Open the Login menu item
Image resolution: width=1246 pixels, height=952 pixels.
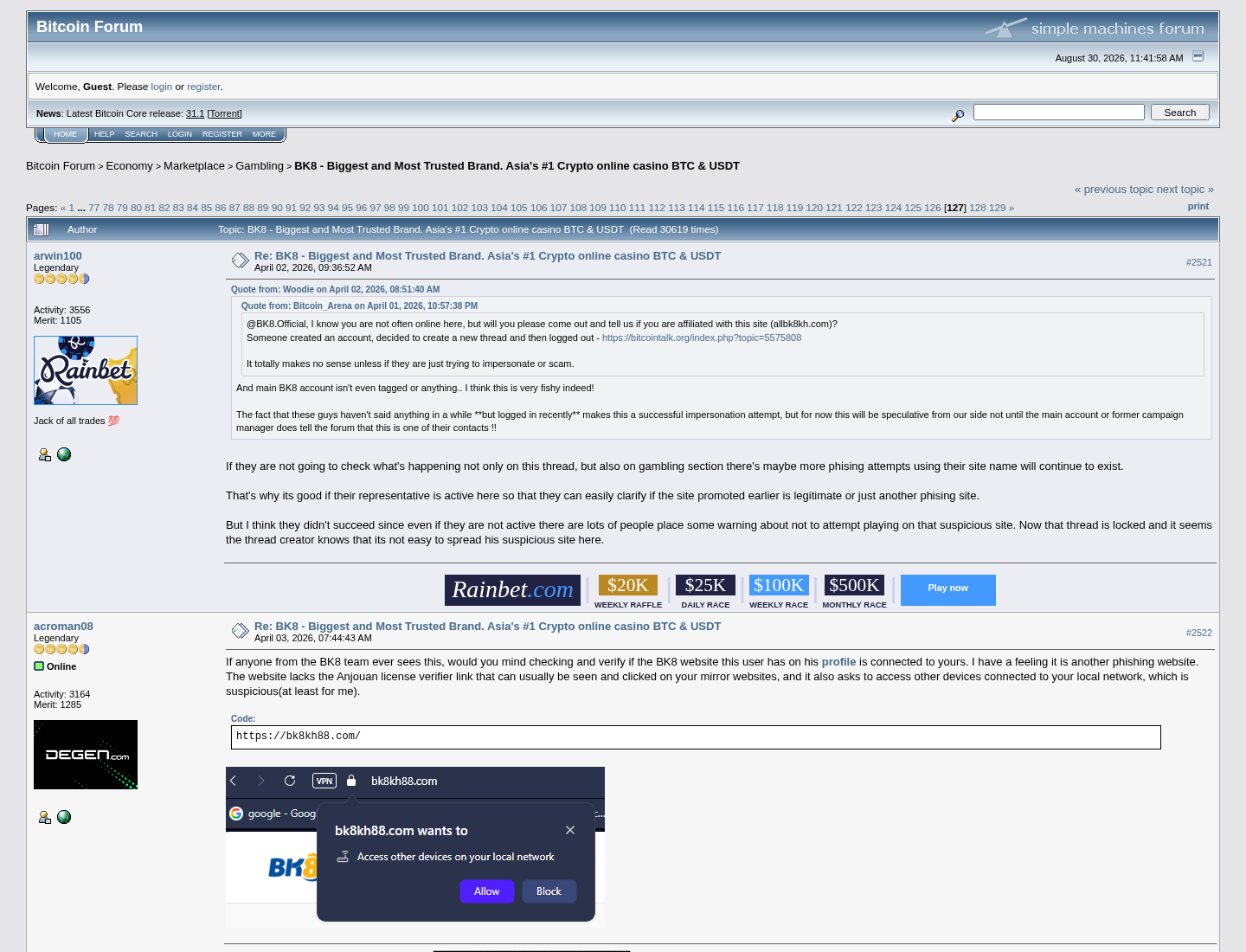[x=180, y=134]
